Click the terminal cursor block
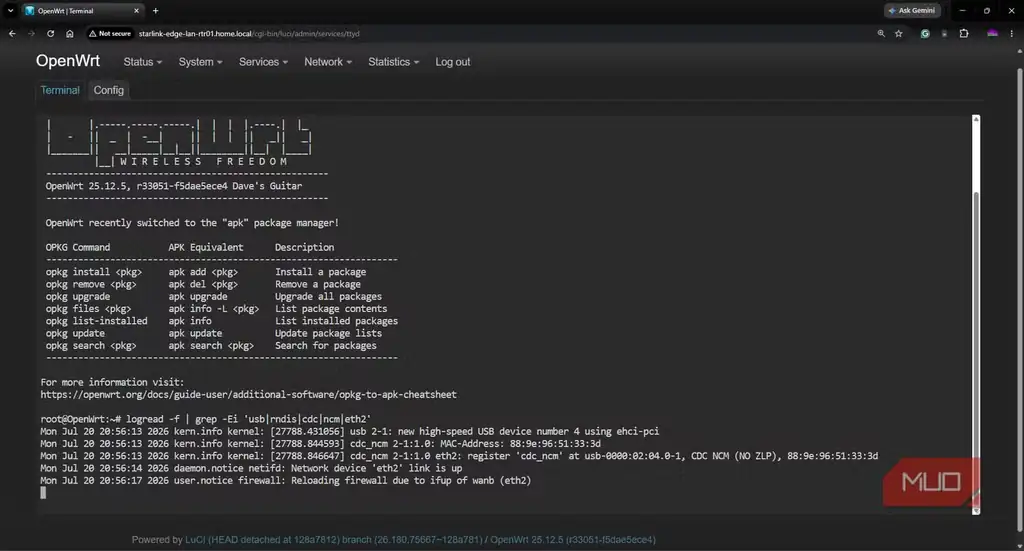The height and width of the screenshot is (551, 1024). click(x=43, y=493)
